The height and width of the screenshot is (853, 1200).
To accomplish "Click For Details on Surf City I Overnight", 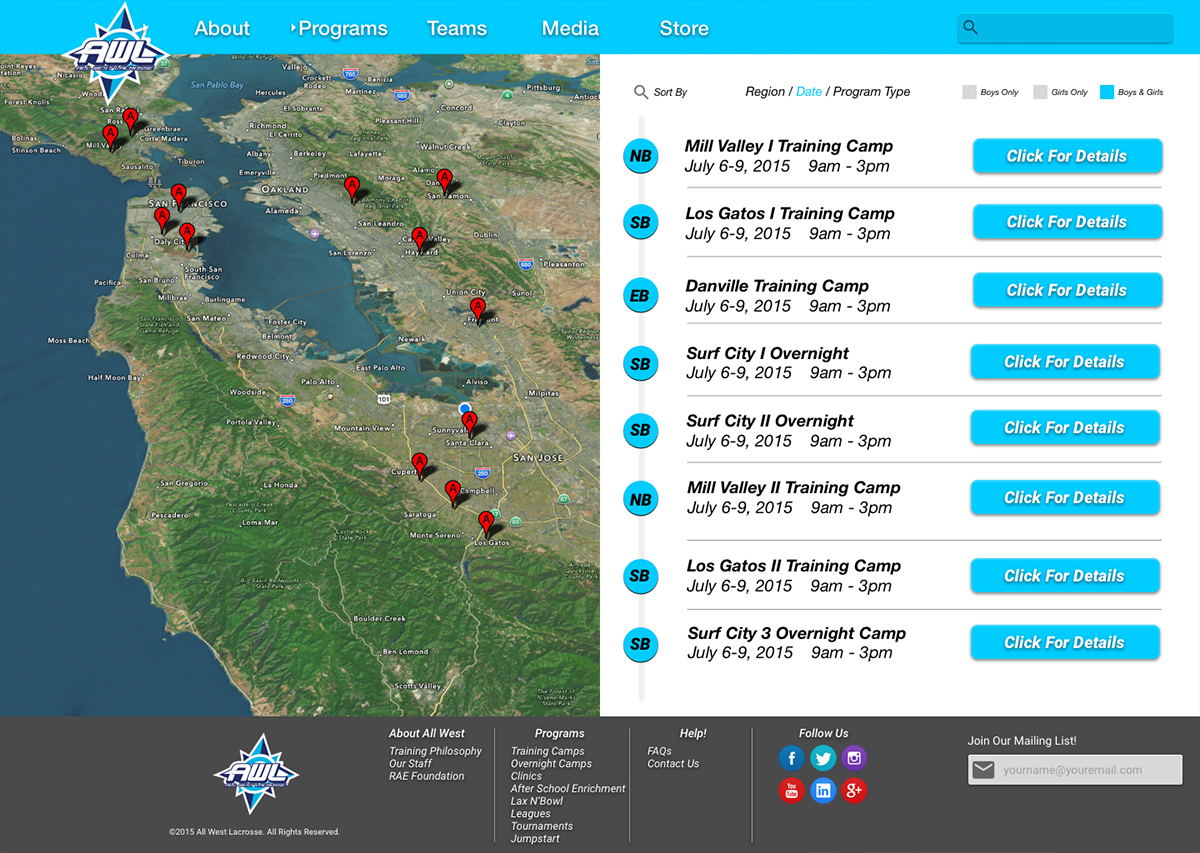I will click(1065, 362).
